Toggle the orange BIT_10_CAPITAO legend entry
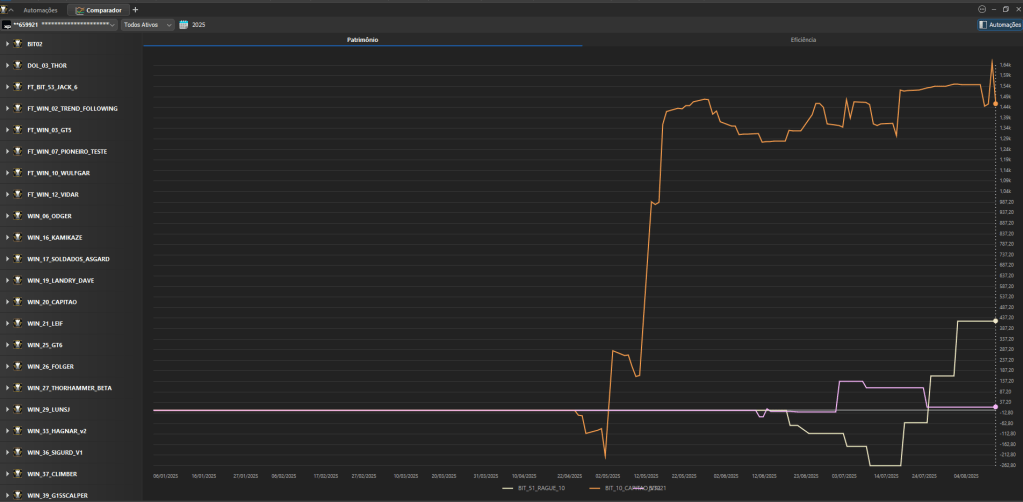1023x502 pixels. pos(626,488)
